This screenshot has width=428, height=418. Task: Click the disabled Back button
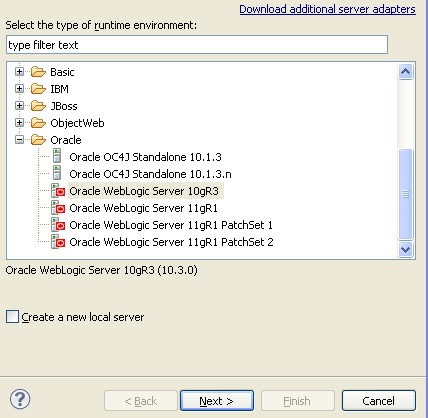coord(141,401)
